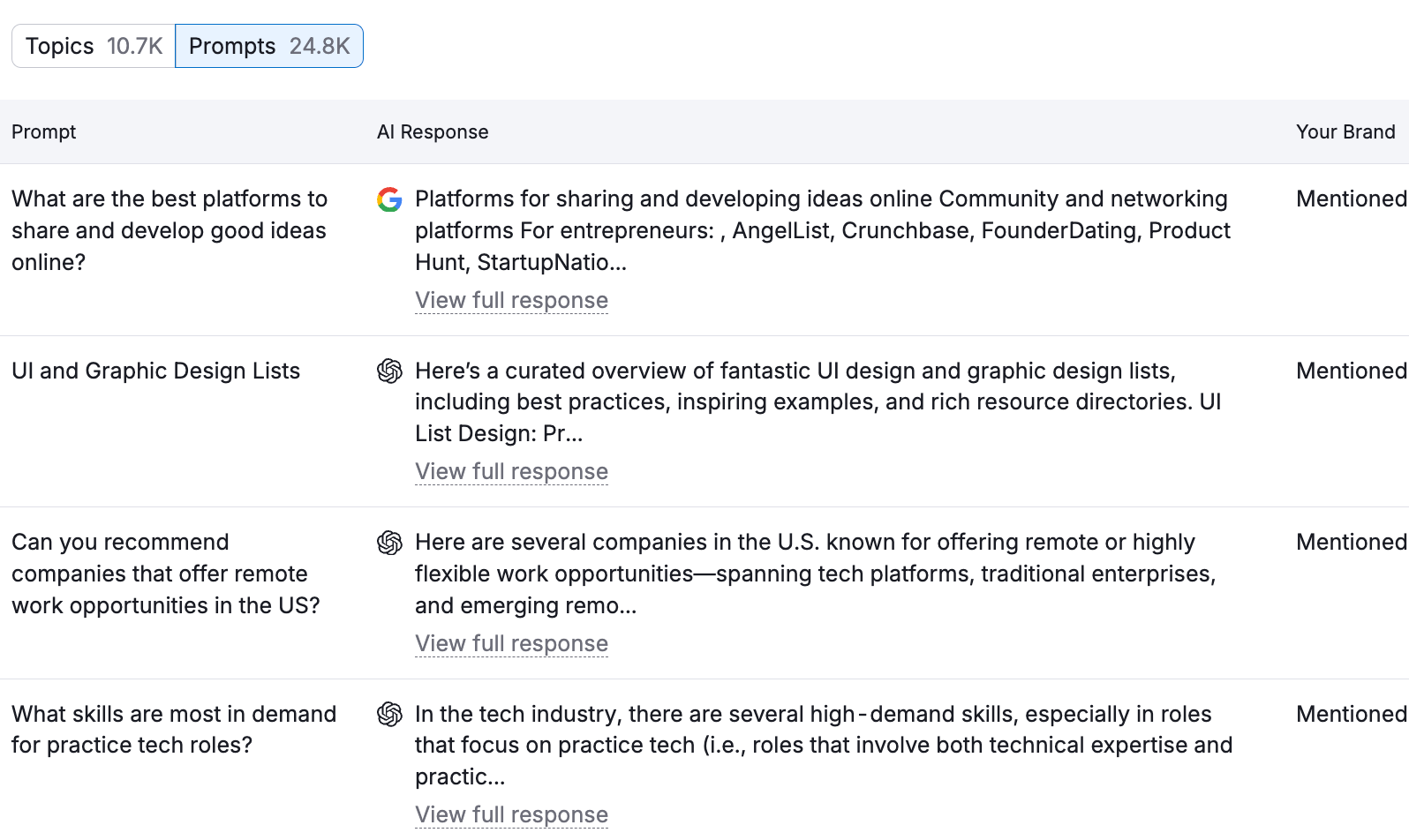
Task: Click the Google icon beside platforms response
Action: [x=389, y=199]
